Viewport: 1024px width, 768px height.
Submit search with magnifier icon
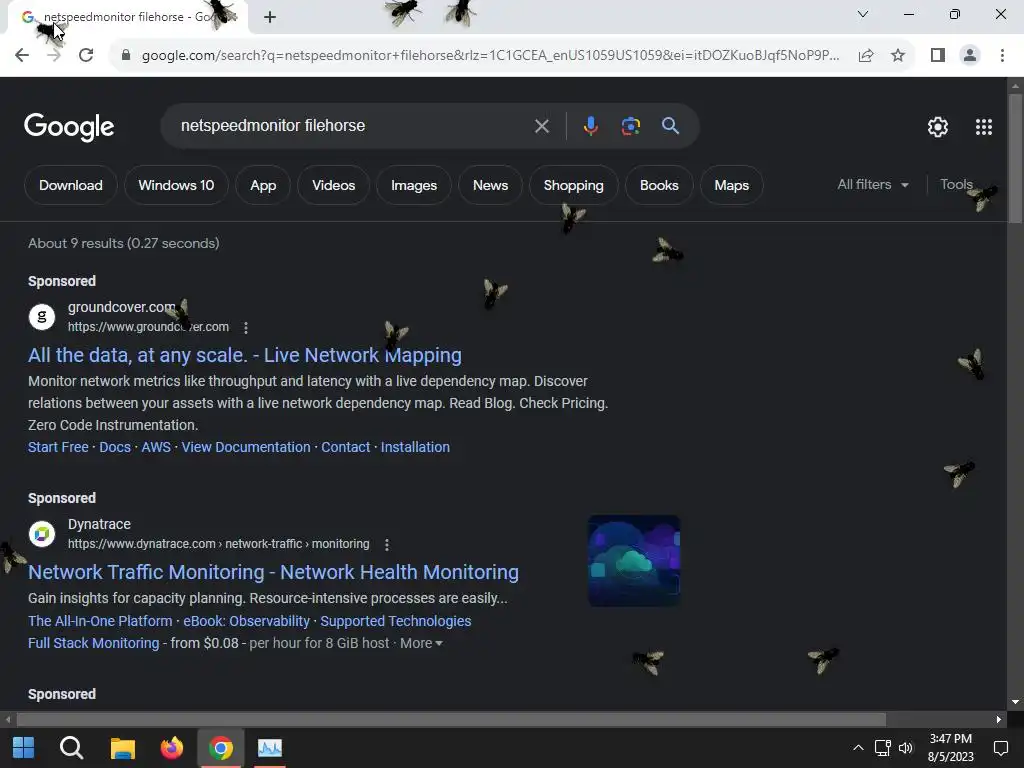coord(670,126)
